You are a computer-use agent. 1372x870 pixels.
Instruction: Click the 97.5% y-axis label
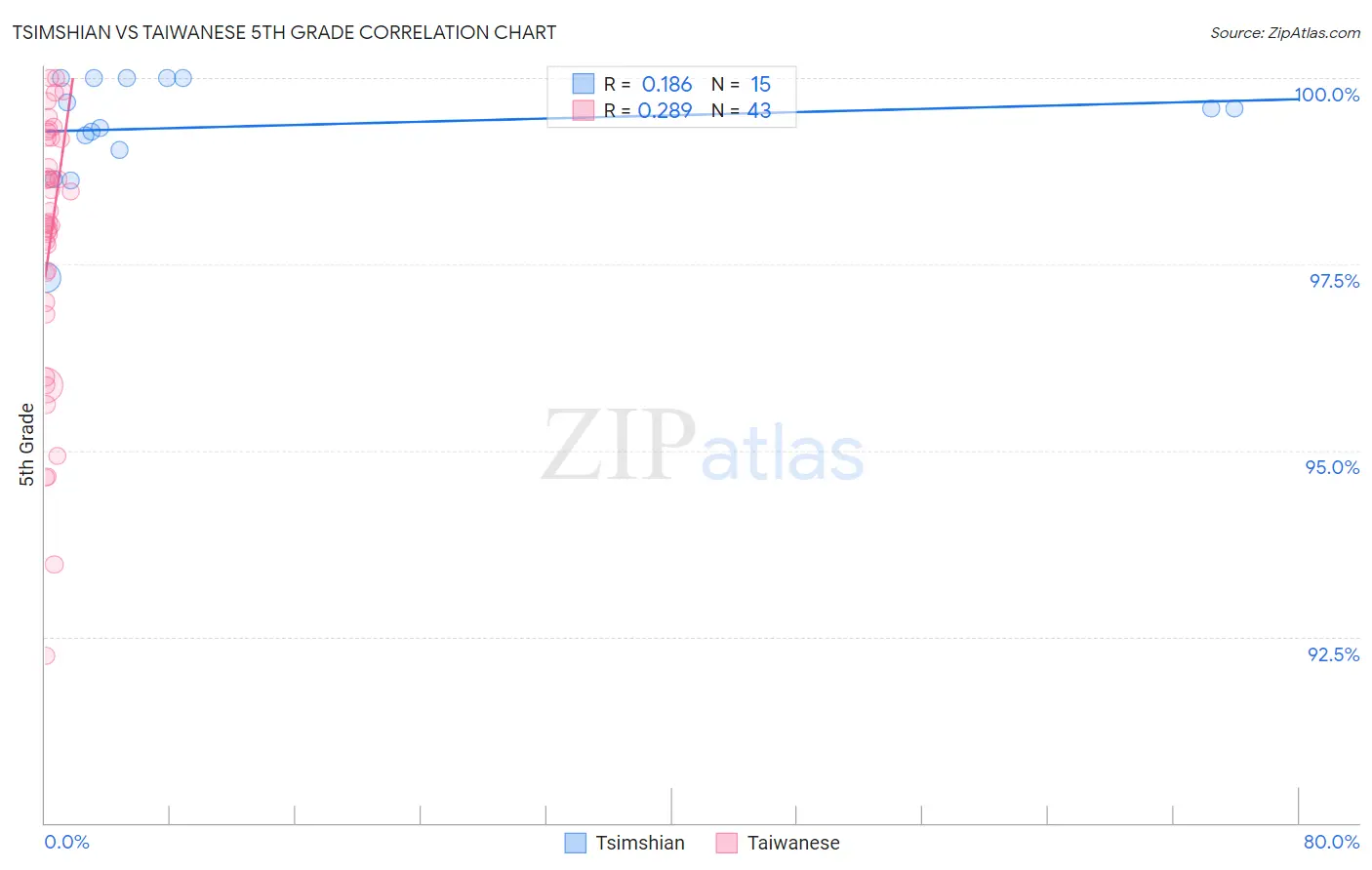click(1334, 281)
